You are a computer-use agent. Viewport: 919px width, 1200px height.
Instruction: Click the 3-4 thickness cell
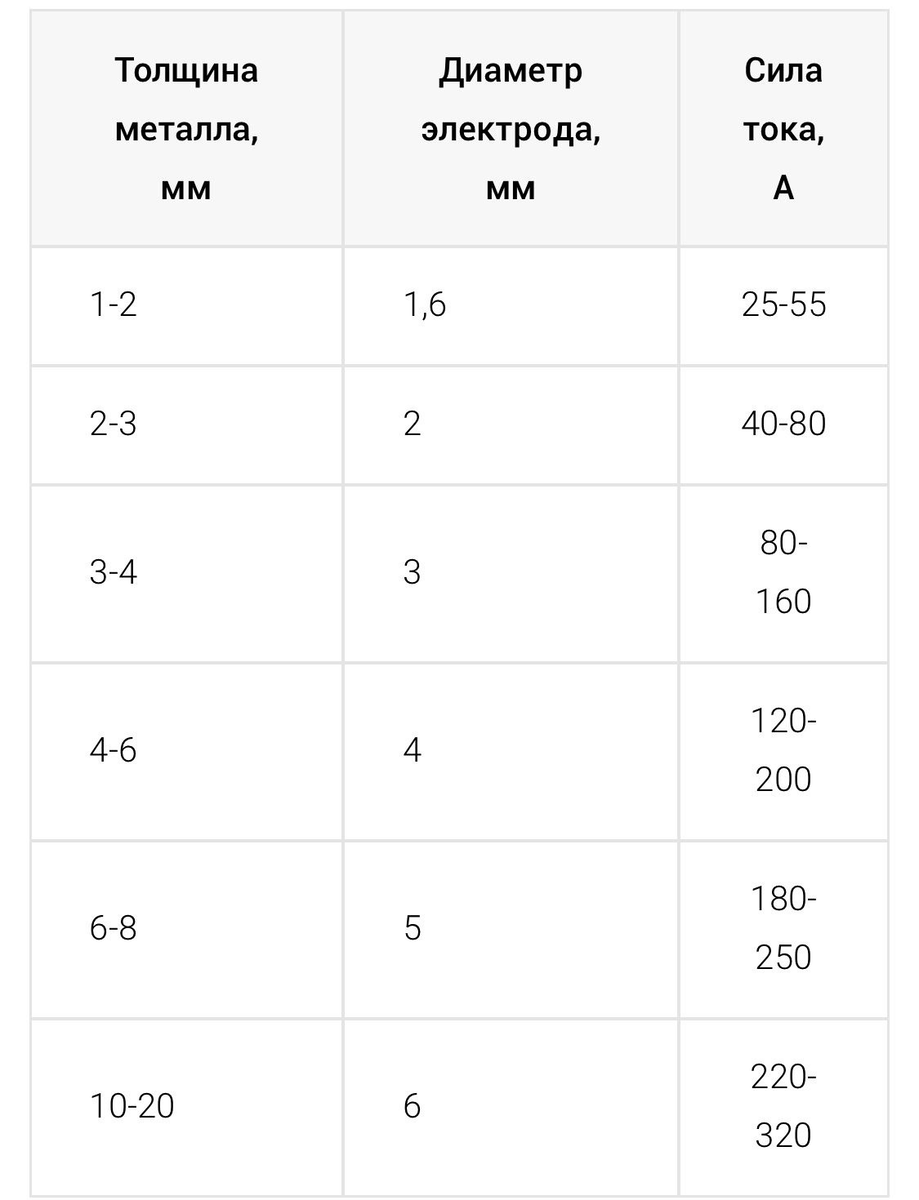[x=186, y=574]
